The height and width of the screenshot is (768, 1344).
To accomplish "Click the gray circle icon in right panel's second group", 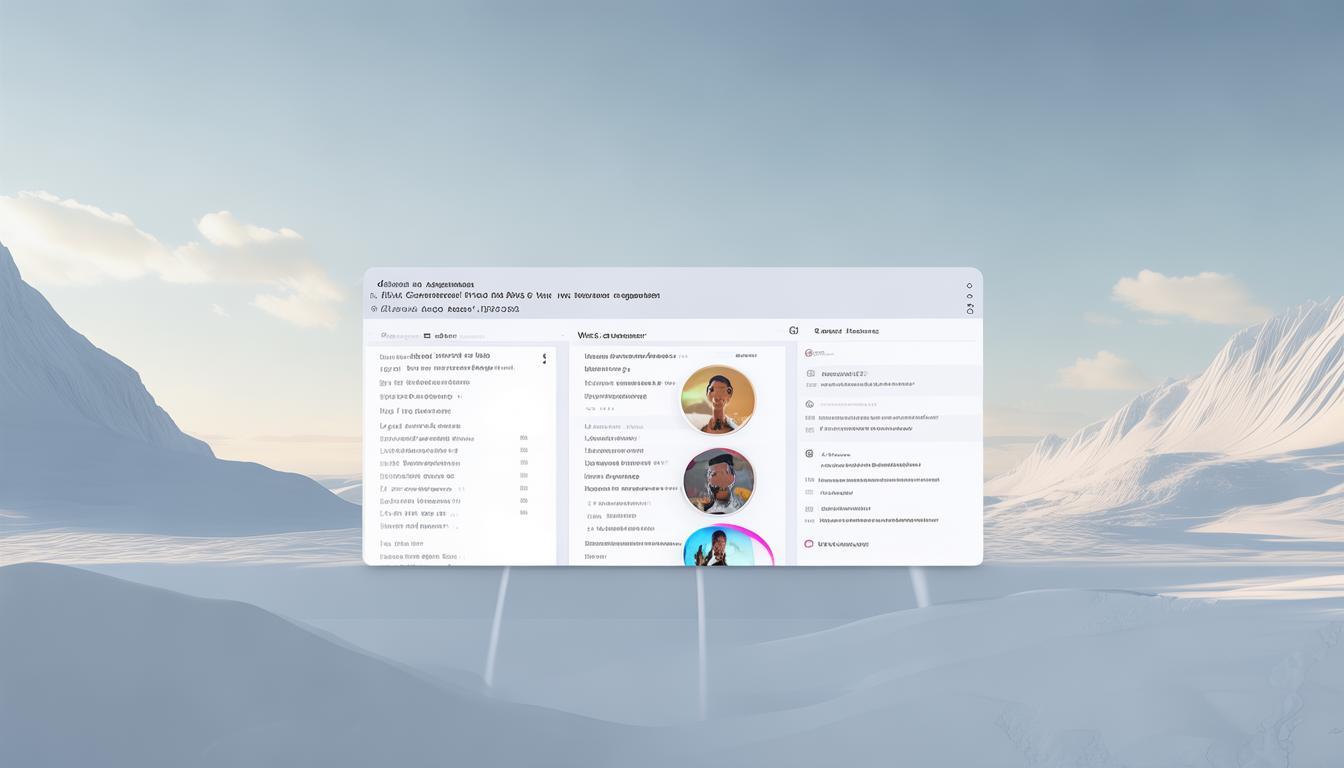I will coord(809,405).
